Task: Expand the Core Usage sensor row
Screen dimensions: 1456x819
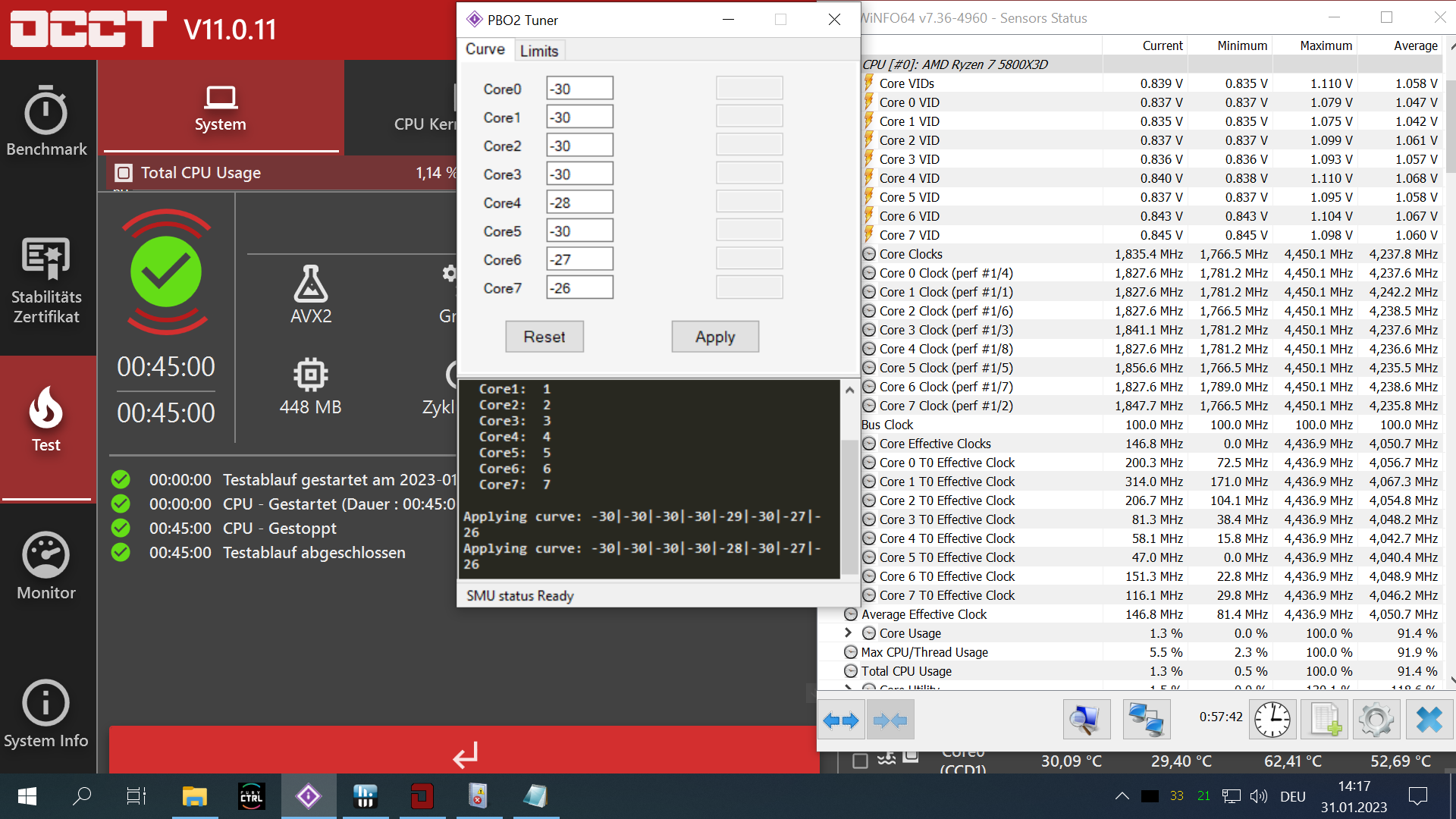Action: [x=849, y=632]
